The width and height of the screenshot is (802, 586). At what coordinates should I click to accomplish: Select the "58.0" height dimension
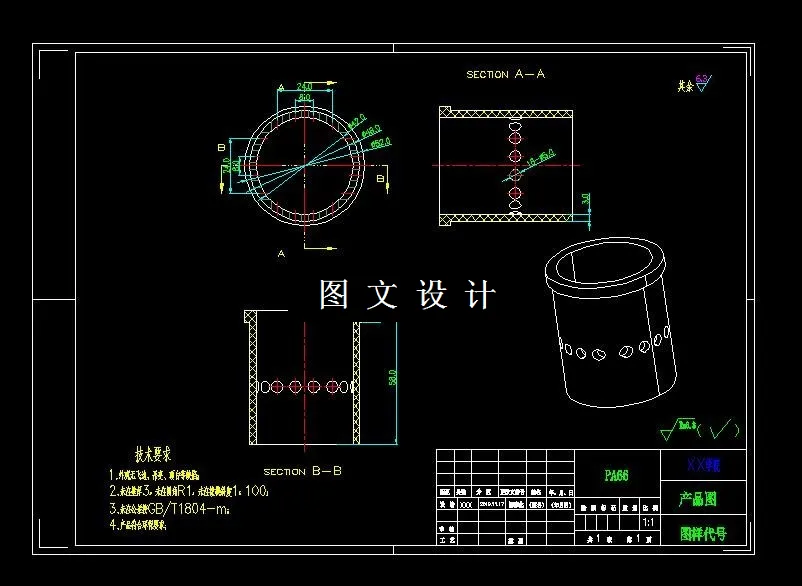tap(393, 377)
